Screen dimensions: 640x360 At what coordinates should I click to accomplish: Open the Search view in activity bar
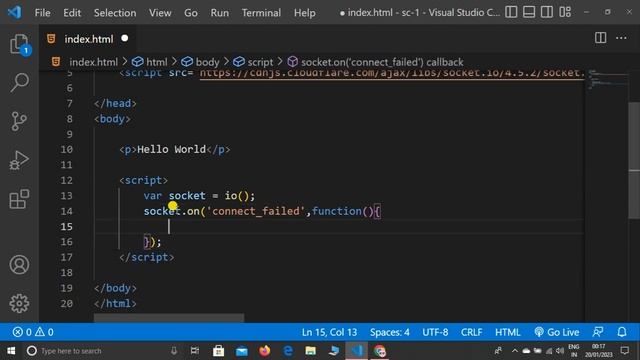click(x=19, y=83)
